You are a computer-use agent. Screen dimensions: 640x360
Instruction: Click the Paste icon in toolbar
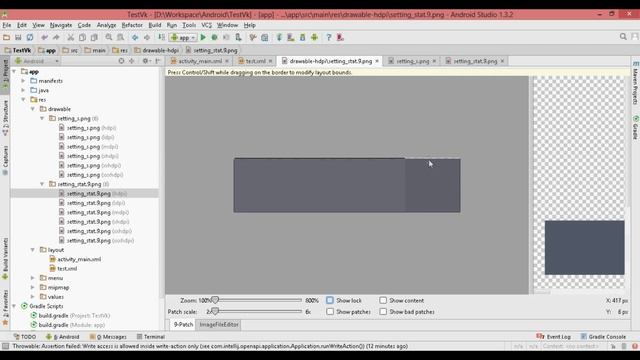click(94, 38)
